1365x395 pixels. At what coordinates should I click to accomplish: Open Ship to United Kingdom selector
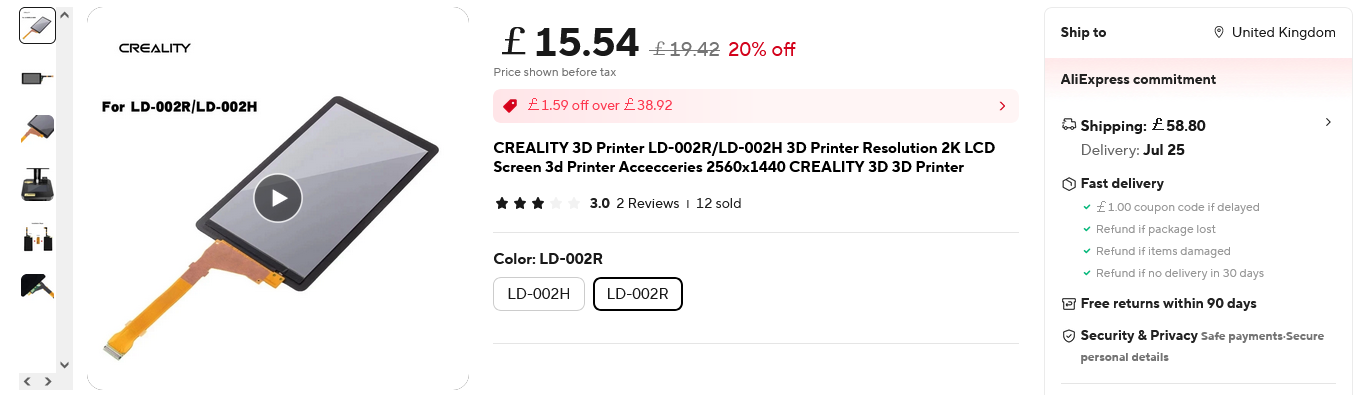[x=1274, y=32]
